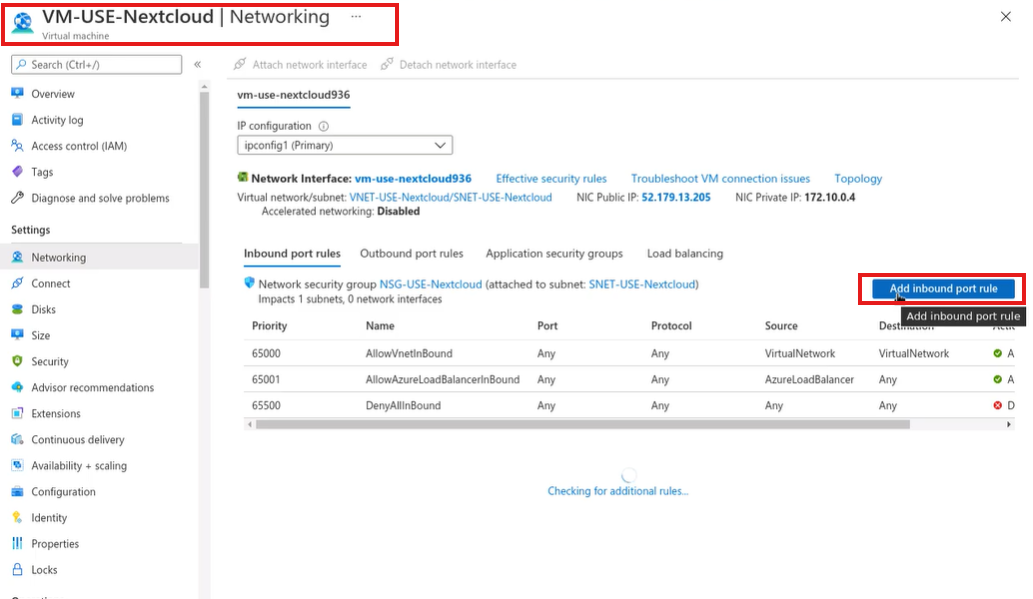Click priority value 65500
Viewport: 1033px width, 599px height.
(266, 405)
